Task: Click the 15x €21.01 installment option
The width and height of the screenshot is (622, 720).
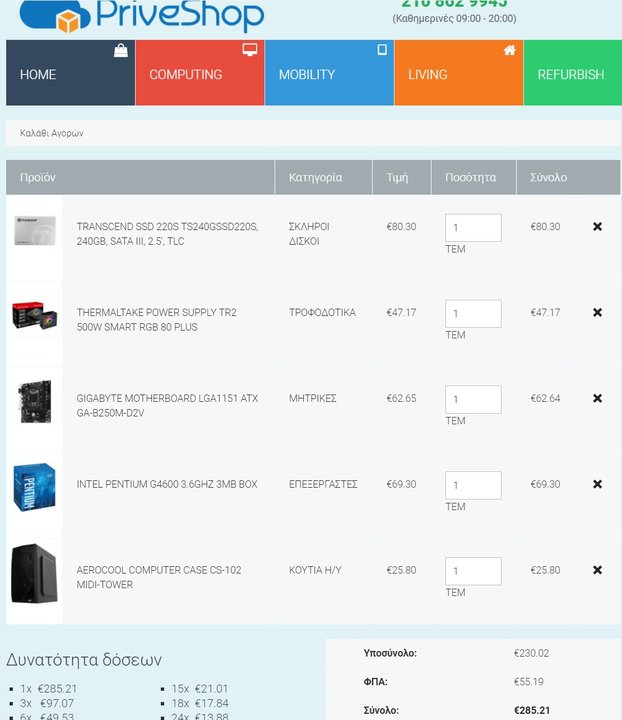Action: 200,689
